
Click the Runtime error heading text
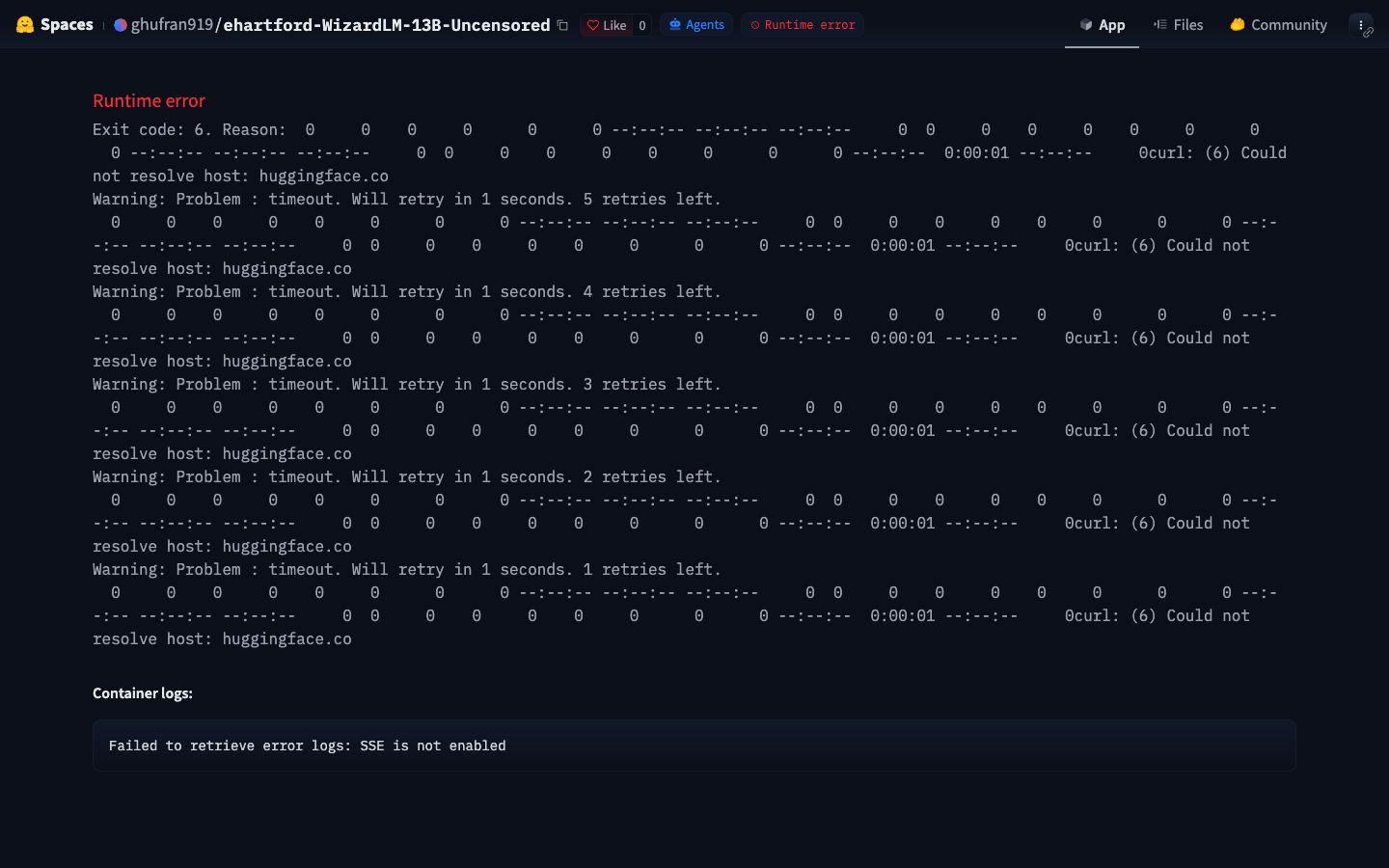pos(149,100)
